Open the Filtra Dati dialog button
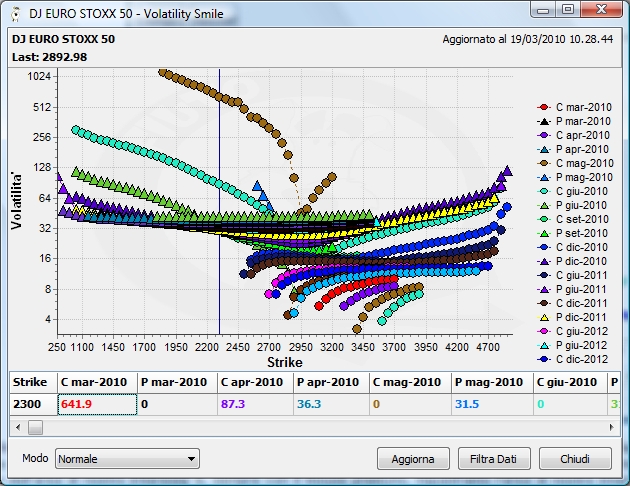Screen dimensions: 630x486 (x=494, y=459)
